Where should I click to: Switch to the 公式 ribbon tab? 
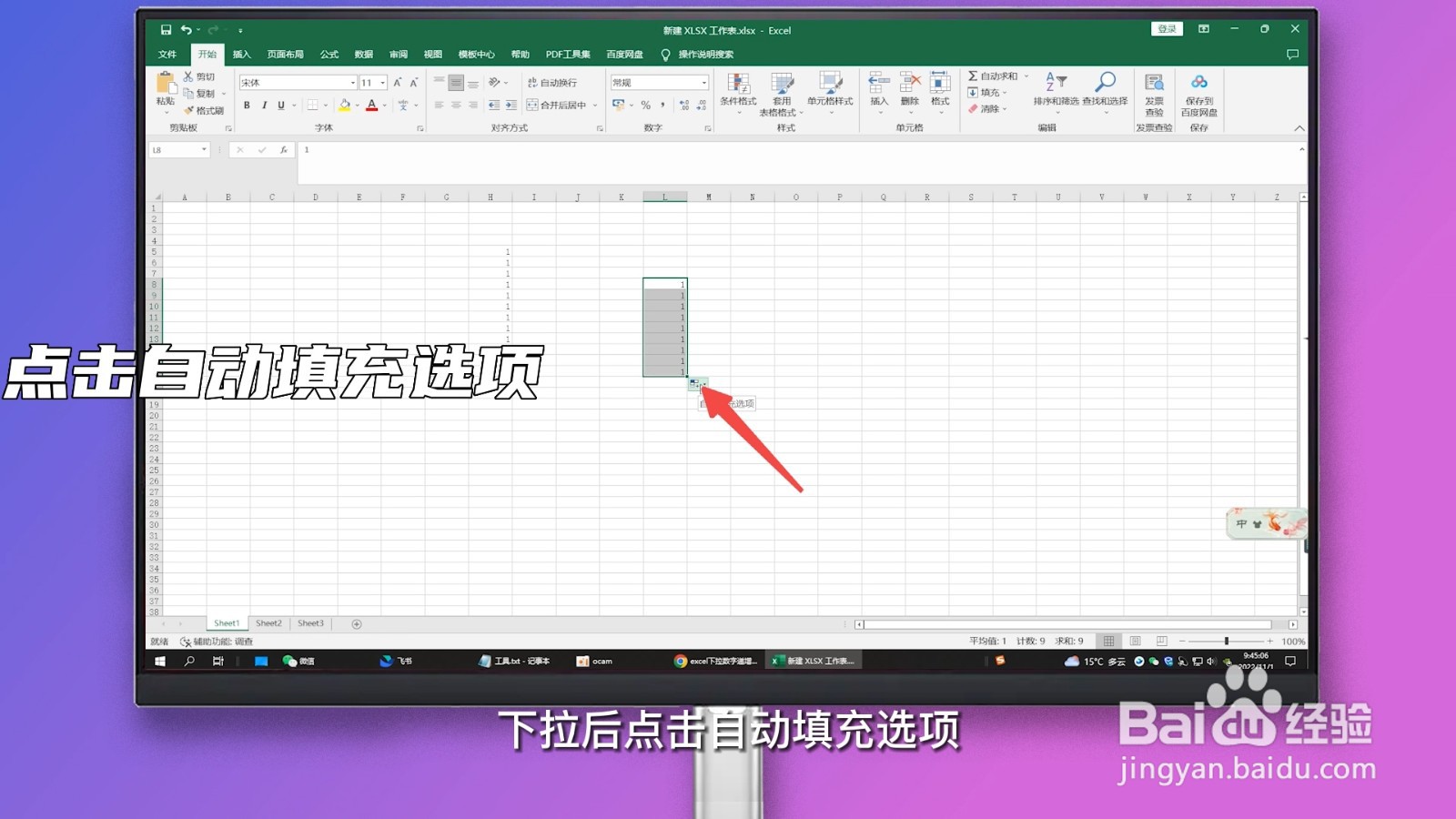point(328,54)
